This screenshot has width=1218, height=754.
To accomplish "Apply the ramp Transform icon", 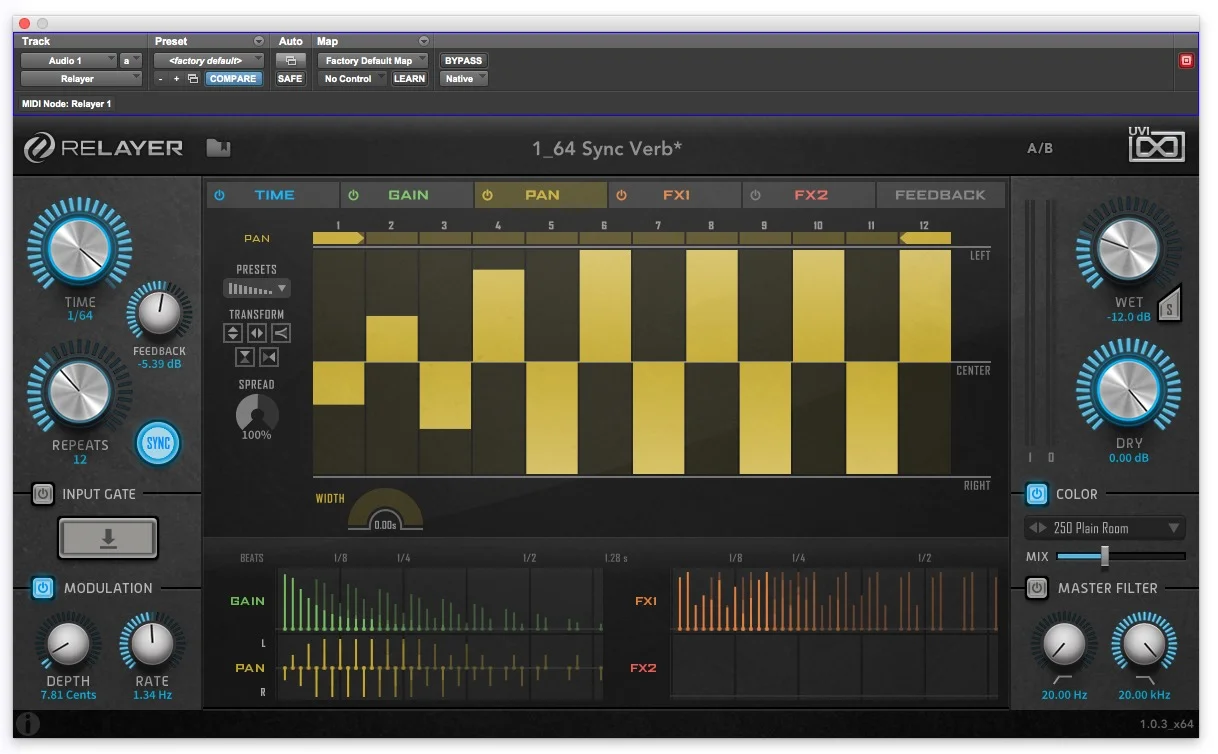I will 281,333.
